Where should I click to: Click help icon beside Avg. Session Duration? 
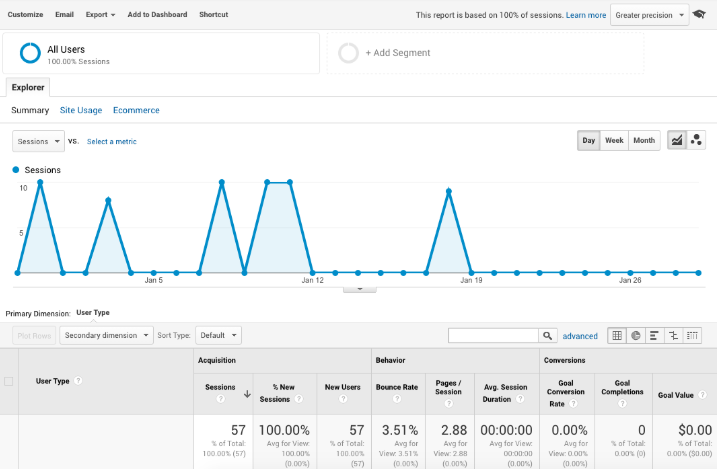tap(520, 399)
